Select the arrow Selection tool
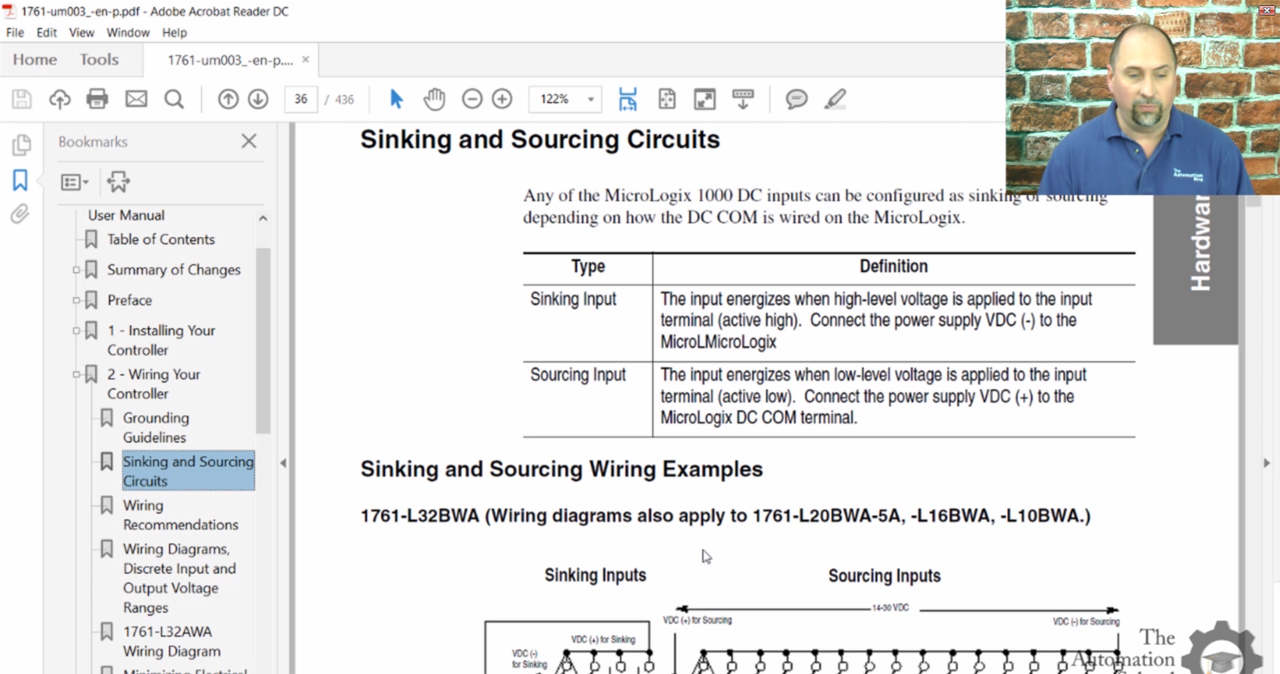Screen dimensions: 1280x674 tap(396, 99)
